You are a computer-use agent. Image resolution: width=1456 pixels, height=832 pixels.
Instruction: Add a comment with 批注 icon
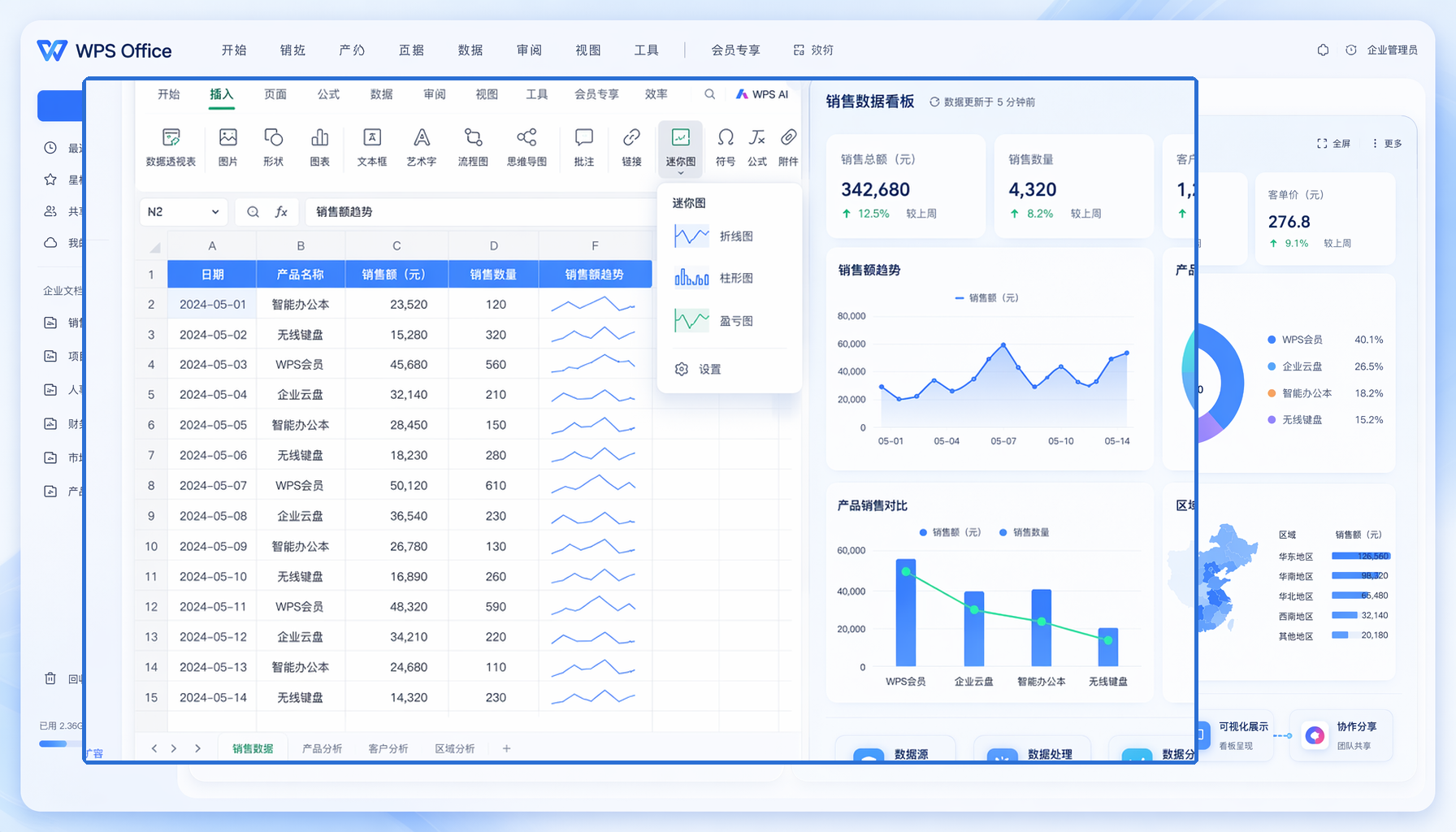click(584, 146)
